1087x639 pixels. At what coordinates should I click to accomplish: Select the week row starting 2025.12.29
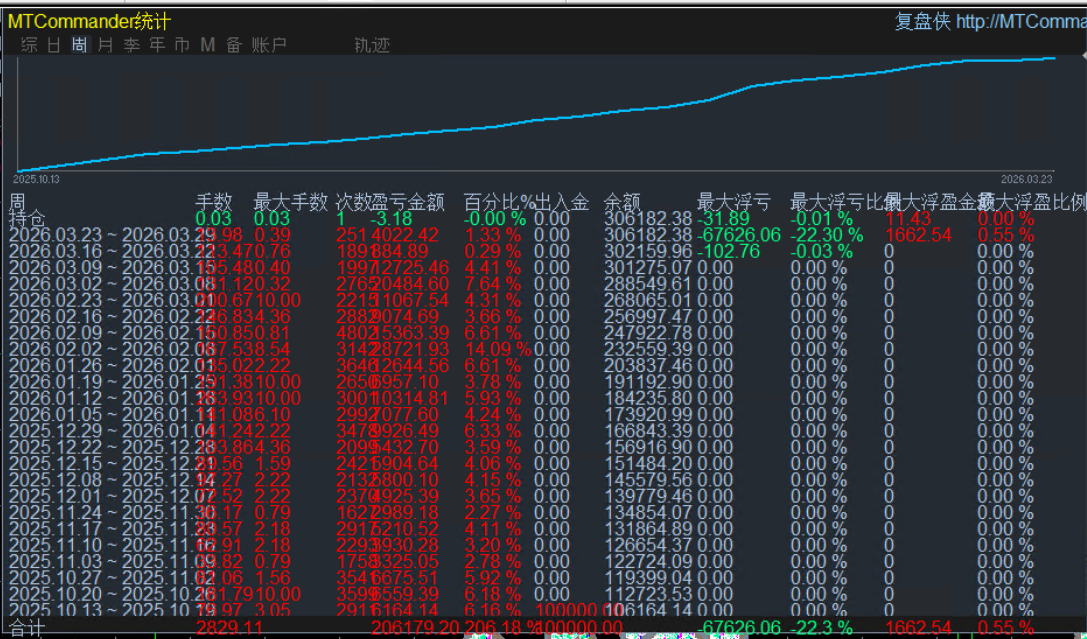pos(544,431)
